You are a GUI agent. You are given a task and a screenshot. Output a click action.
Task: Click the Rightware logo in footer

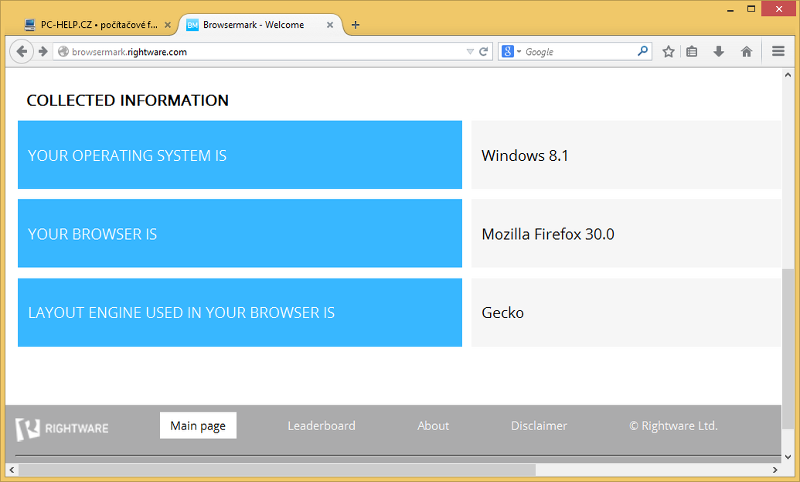[62, 428]
